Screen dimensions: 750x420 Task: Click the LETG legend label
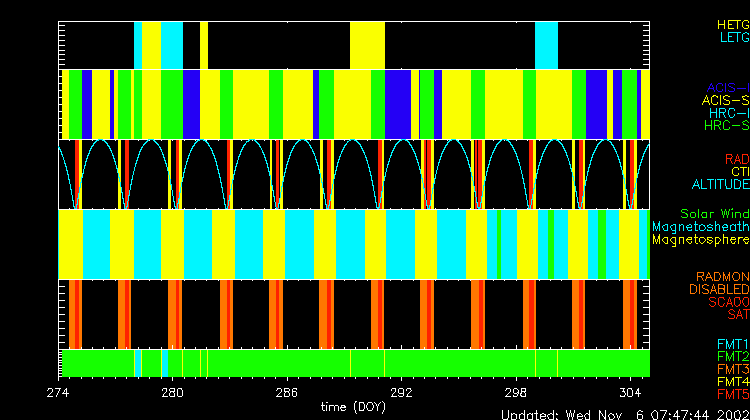(733, 37)
